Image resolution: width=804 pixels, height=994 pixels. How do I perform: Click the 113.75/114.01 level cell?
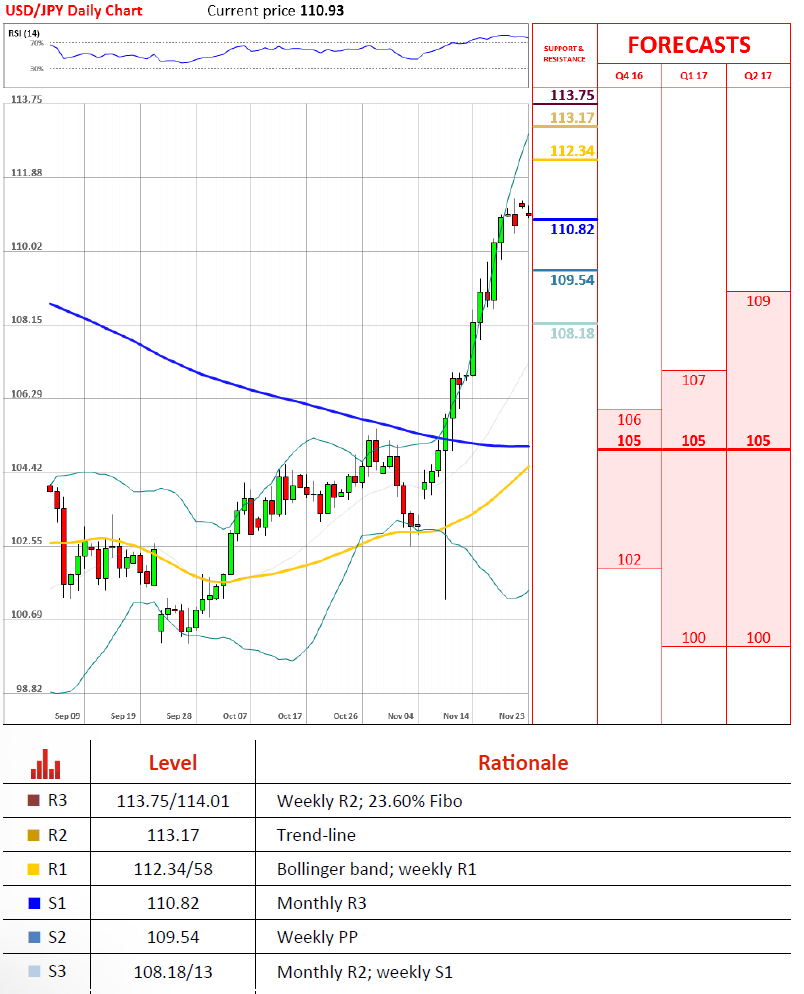(173, 801)
